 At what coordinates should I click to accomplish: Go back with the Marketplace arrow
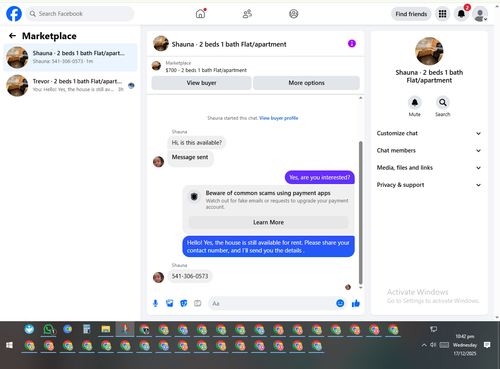coord(12,36)
